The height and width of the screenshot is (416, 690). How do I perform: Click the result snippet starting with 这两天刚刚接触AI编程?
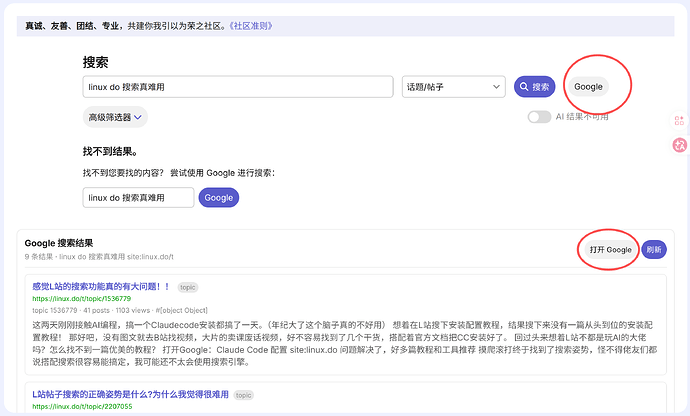tap(345, 343)
